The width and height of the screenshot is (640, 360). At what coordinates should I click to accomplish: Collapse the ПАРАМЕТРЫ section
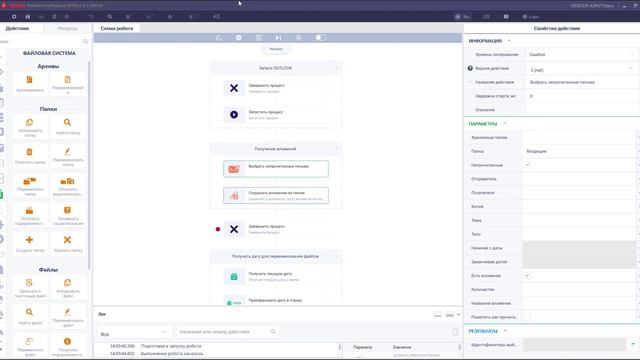(504, 124)
